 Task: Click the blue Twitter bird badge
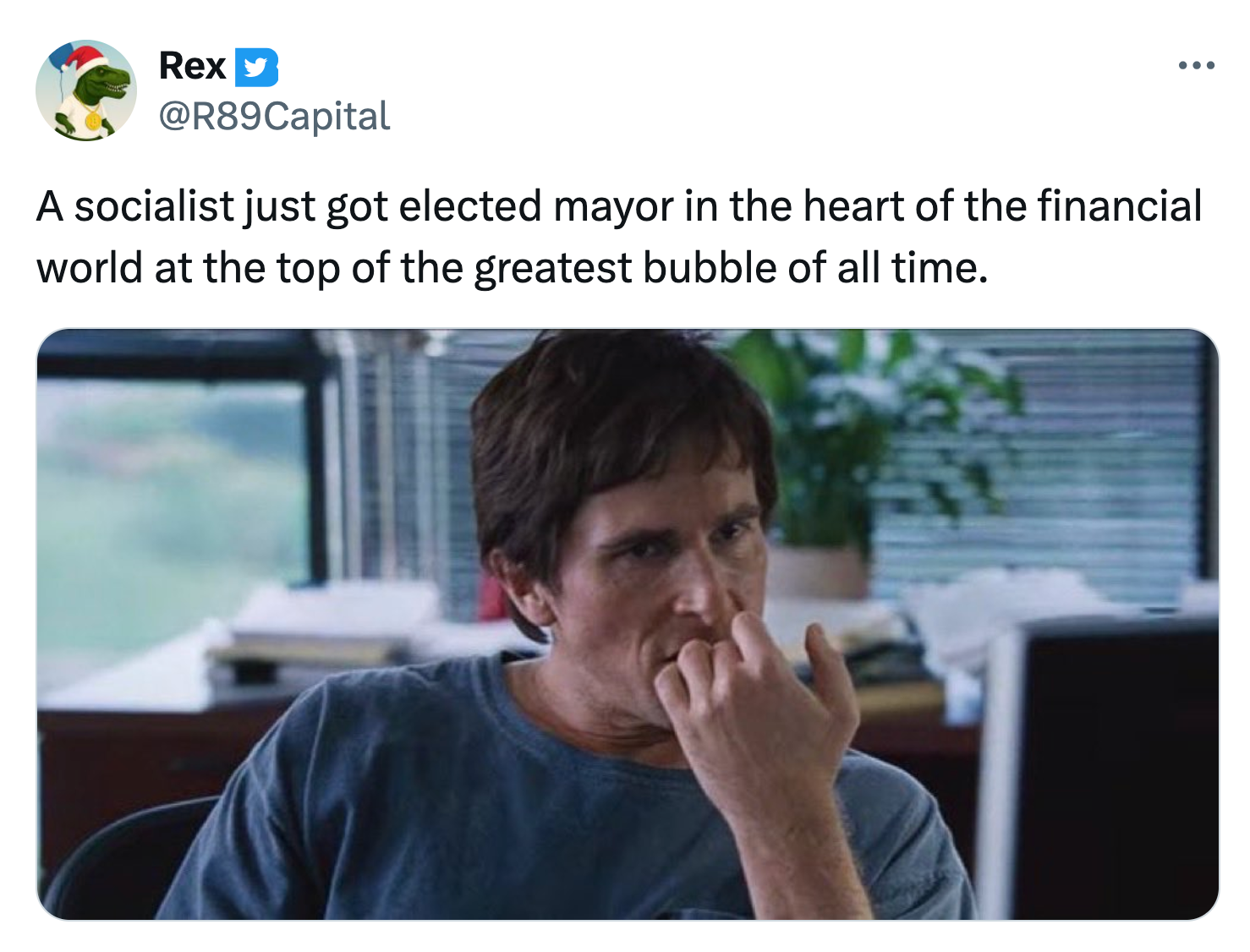click(x=255, y=68)
